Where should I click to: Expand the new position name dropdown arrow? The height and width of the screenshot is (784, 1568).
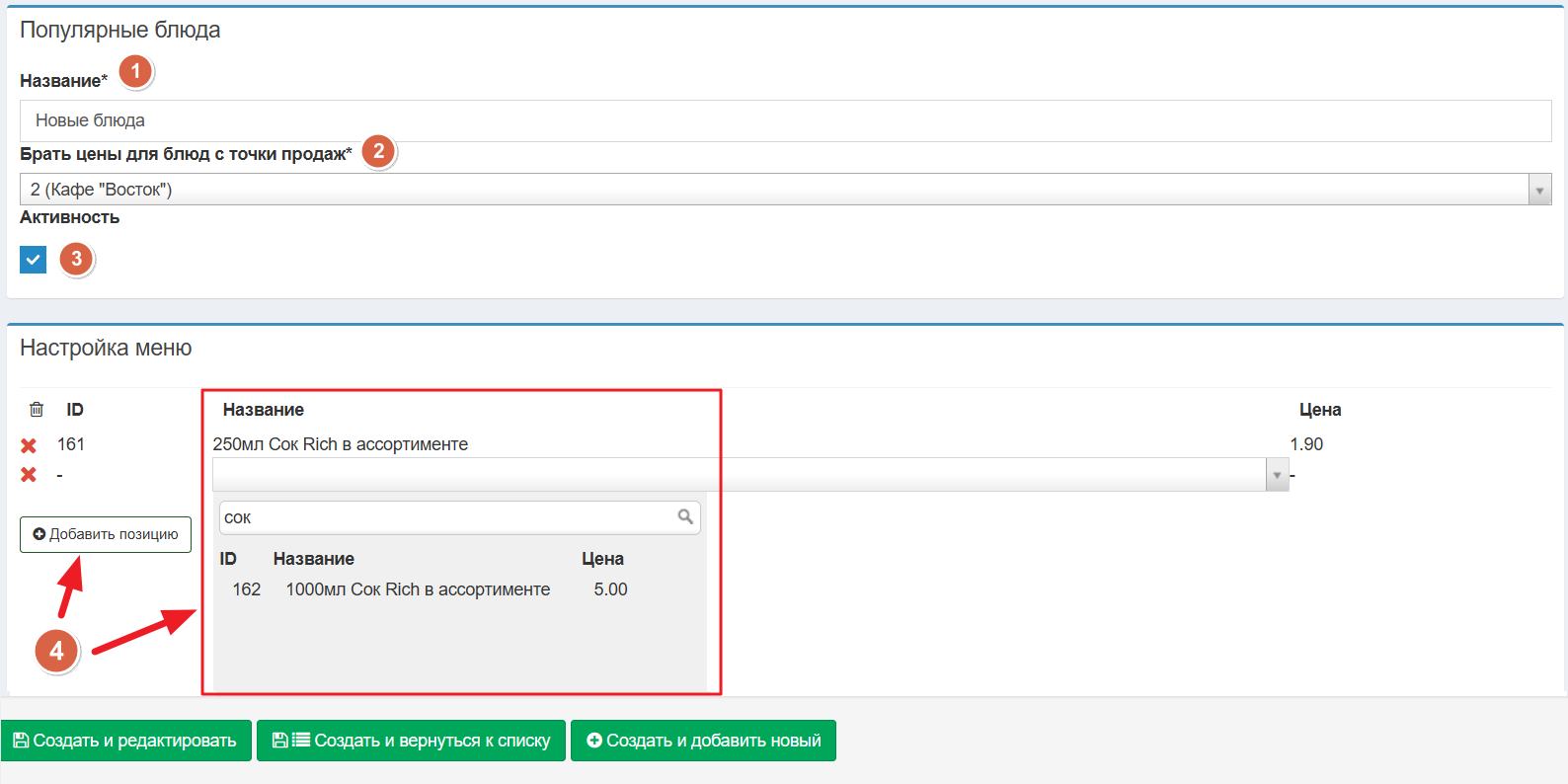coord(1277,475)
